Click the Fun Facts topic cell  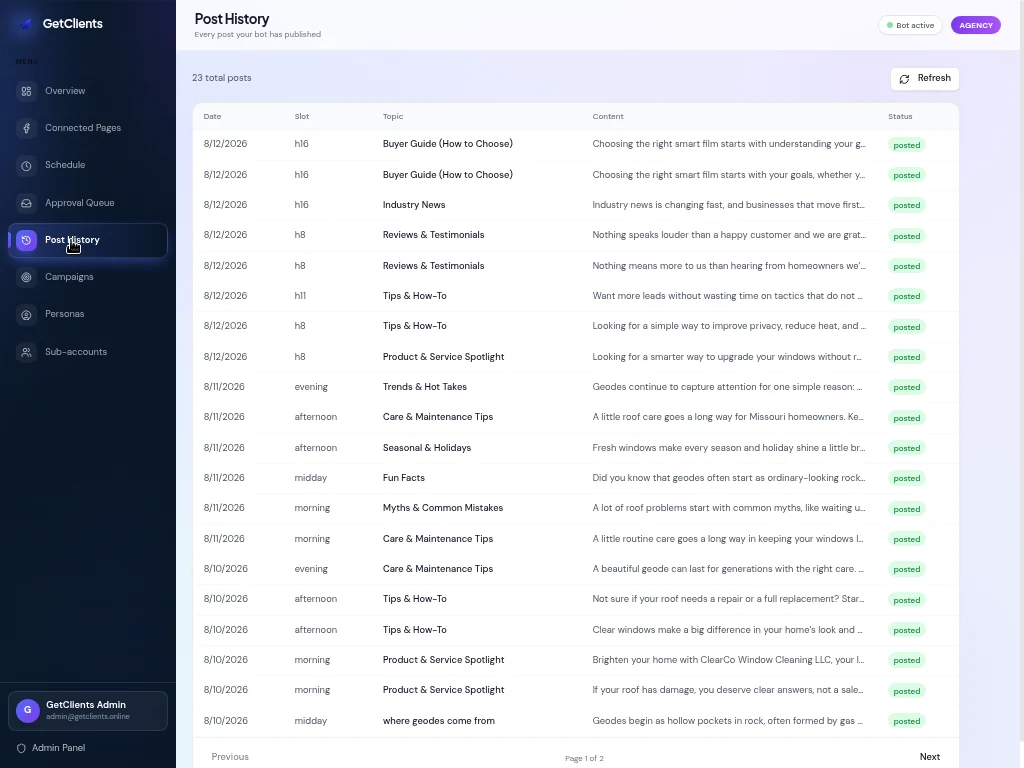[x=404, y=478]
